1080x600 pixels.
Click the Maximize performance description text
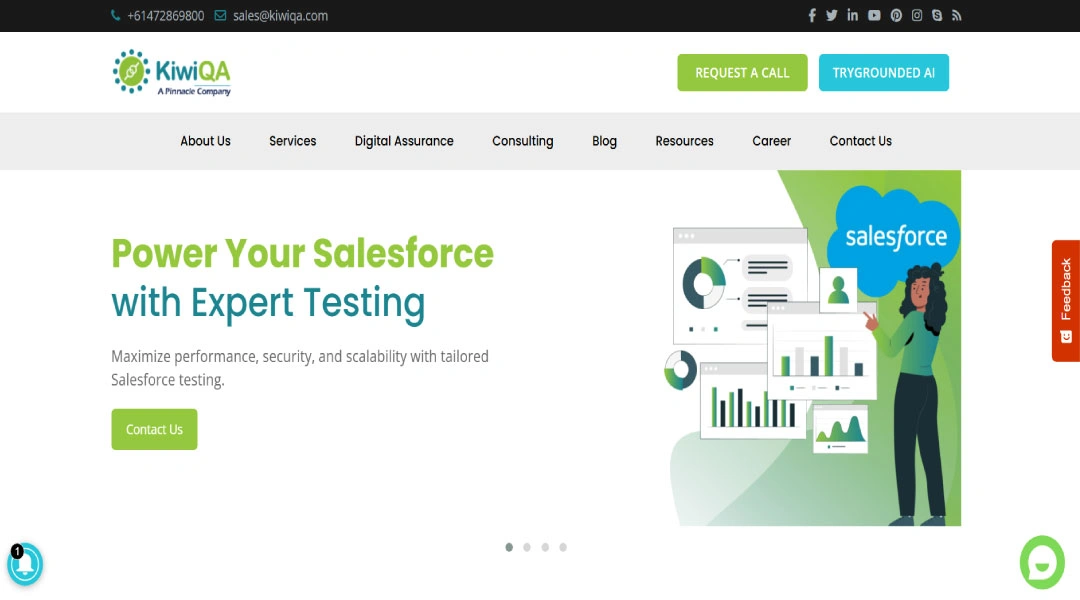point(300,368)
